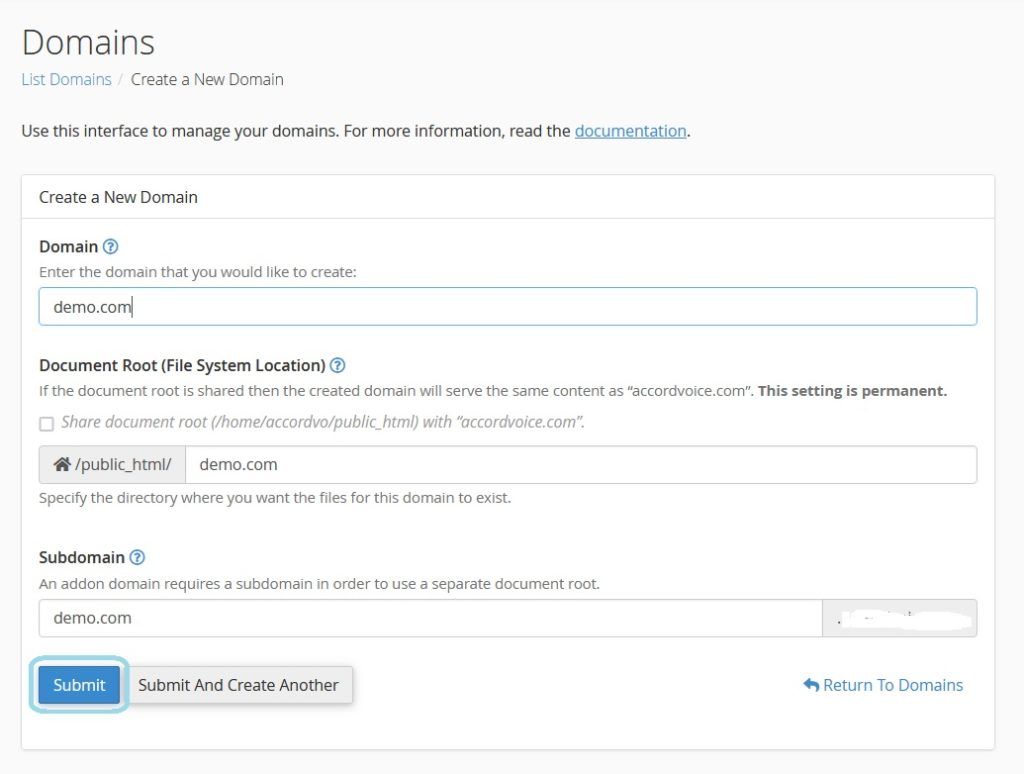Screen dimensions: 1024x774
Task: Click the 'Share document root' checkbox label text
Action: click(322, 422)
